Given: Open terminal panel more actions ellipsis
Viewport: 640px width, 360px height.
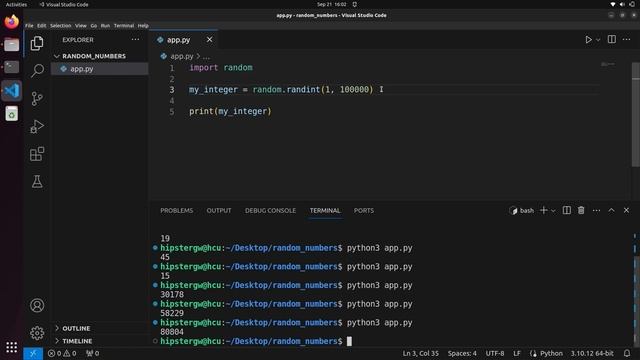Looking at the screenshot, I should tap(596, 211).
